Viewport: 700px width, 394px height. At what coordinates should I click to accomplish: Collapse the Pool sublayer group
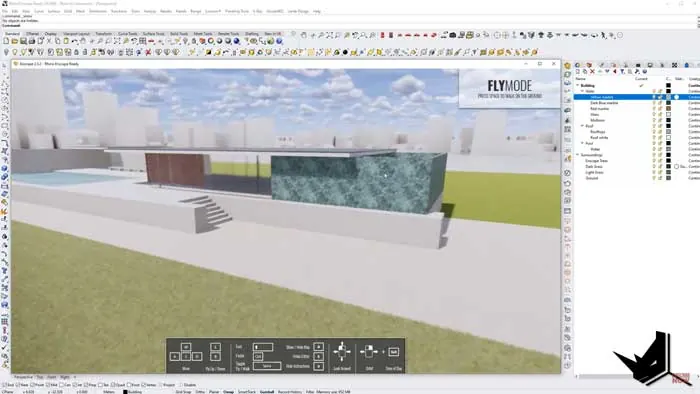coord(582,143)
